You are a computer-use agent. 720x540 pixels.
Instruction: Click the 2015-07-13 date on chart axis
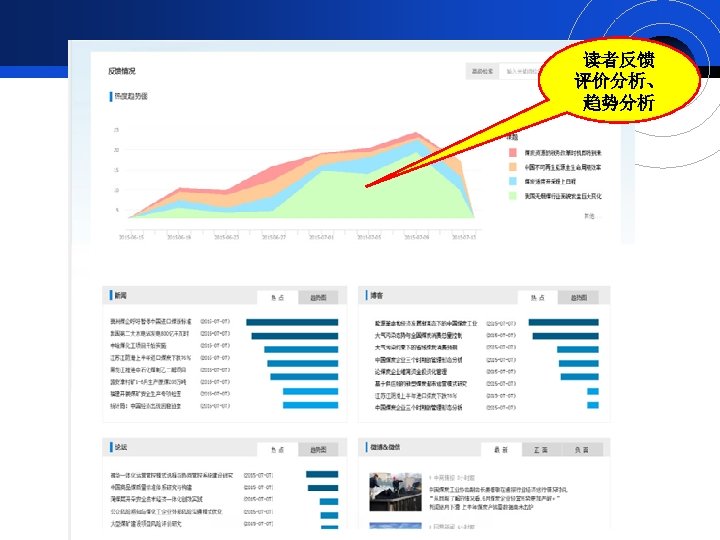[x=464, y=237]
